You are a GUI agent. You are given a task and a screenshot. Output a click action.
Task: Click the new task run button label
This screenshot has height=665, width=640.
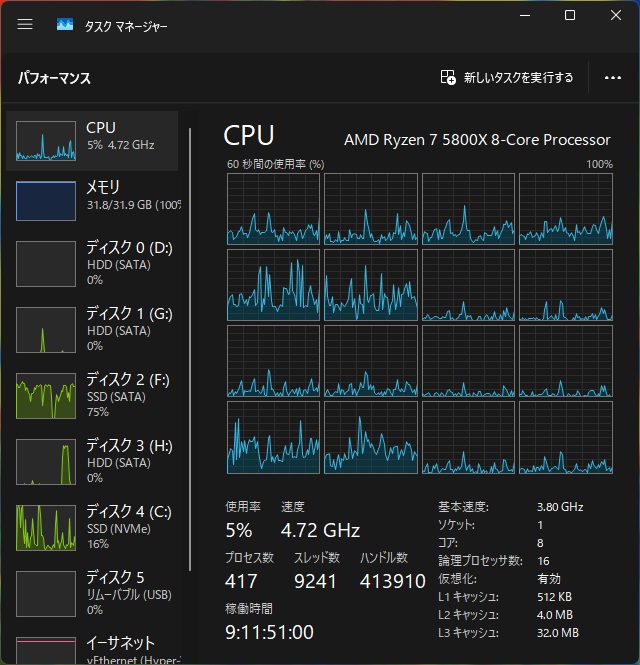(x=518, y=77)
